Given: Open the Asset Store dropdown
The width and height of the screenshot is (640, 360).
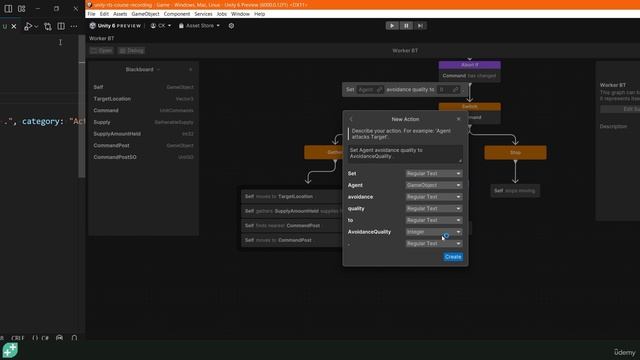Looking at the screenshot, I should click(x=199, y=26).
